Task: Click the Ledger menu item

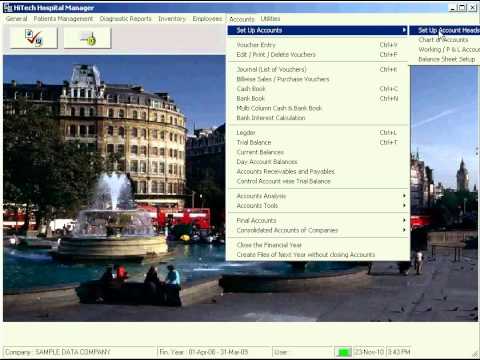Action: click(318, 133)
